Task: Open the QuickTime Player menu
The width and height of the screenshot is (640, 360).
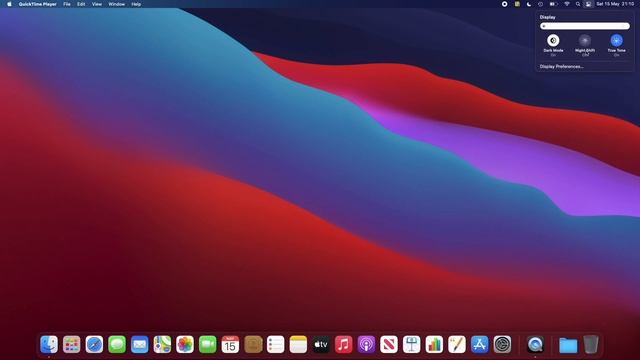Action: [38, 4]
